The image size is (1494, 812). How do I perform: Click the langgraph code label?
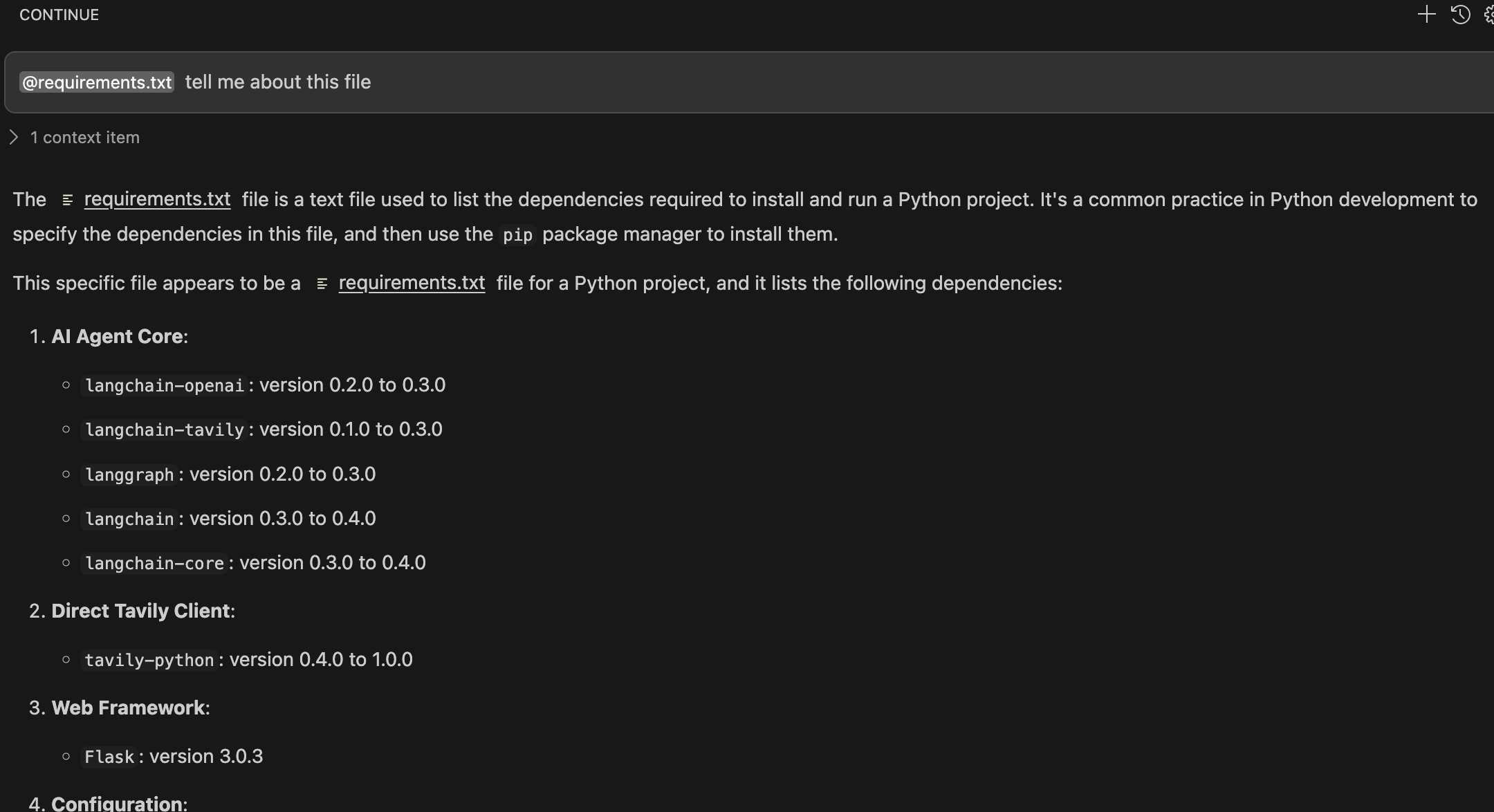point(129,475)
